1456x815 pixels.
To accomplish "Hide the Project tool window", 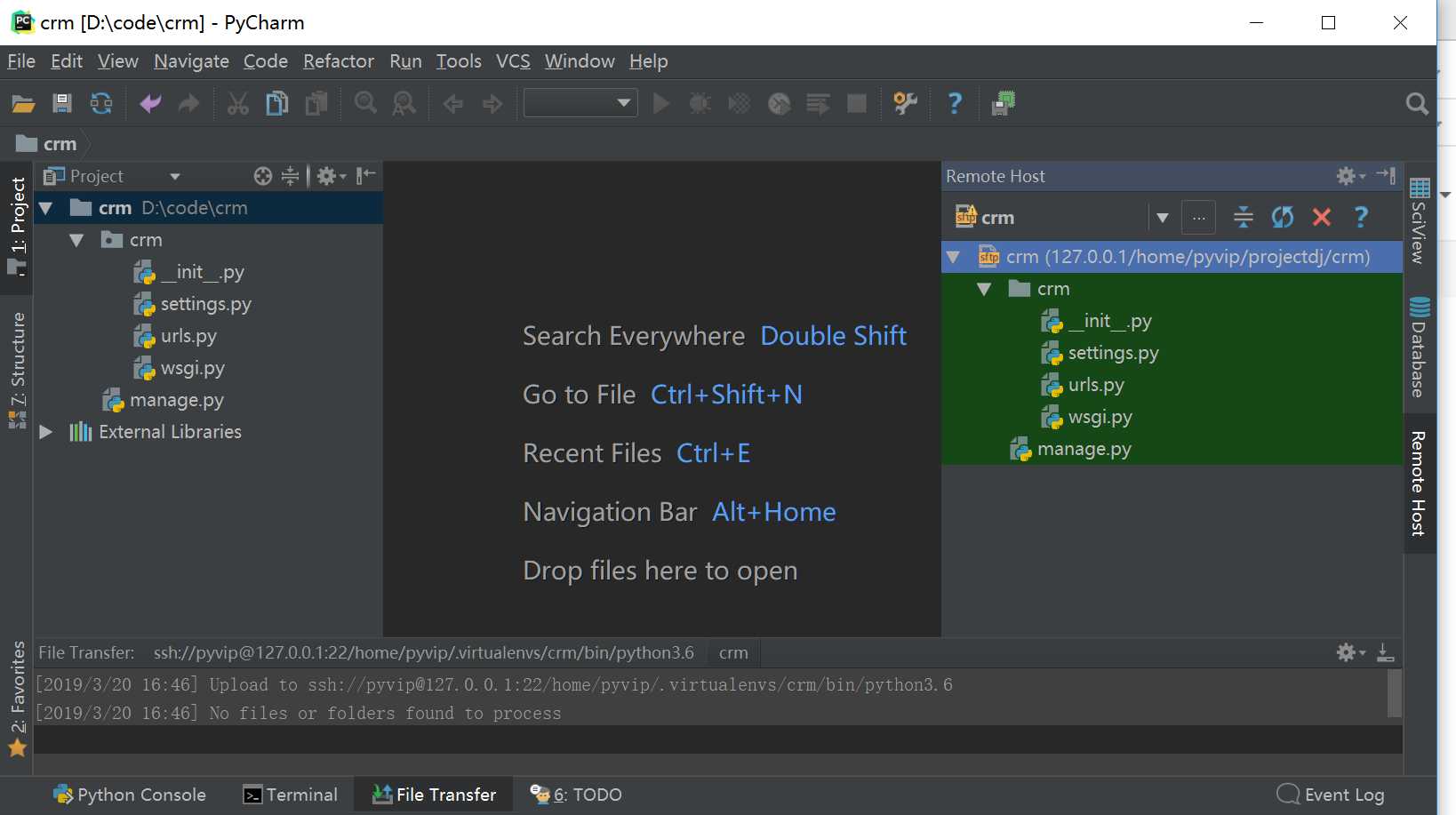I will point(366,175).
